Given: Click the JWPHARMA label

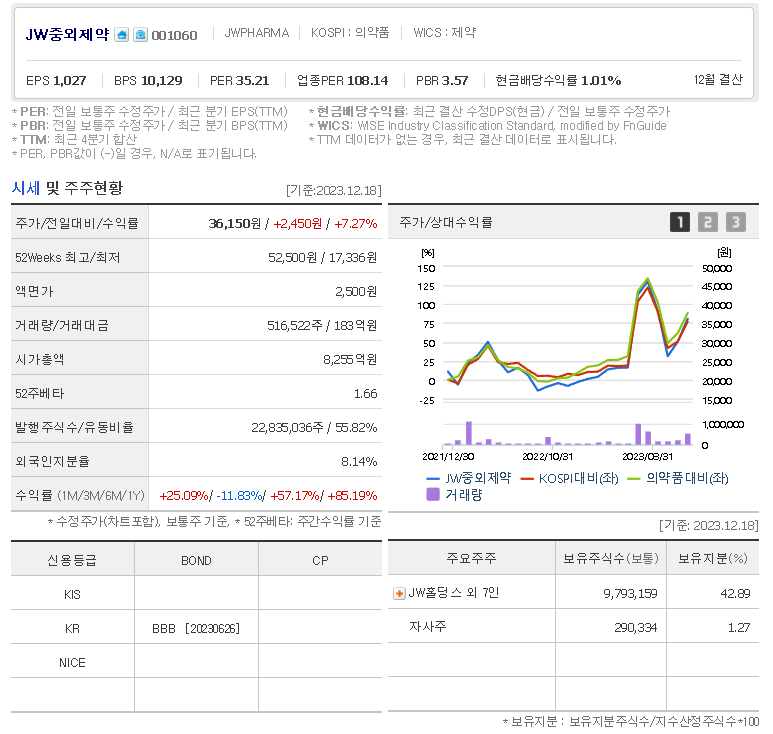Looking at the screenshot, I should (256, 33).
